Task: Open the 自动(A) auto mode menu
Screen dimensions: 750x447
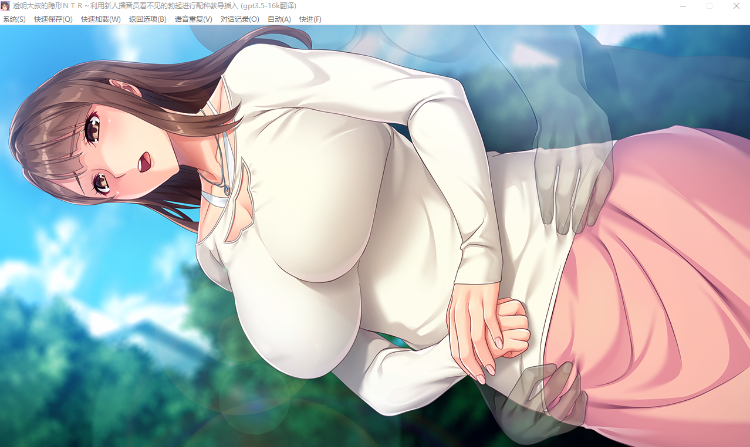Action: [x=279, y=19]
